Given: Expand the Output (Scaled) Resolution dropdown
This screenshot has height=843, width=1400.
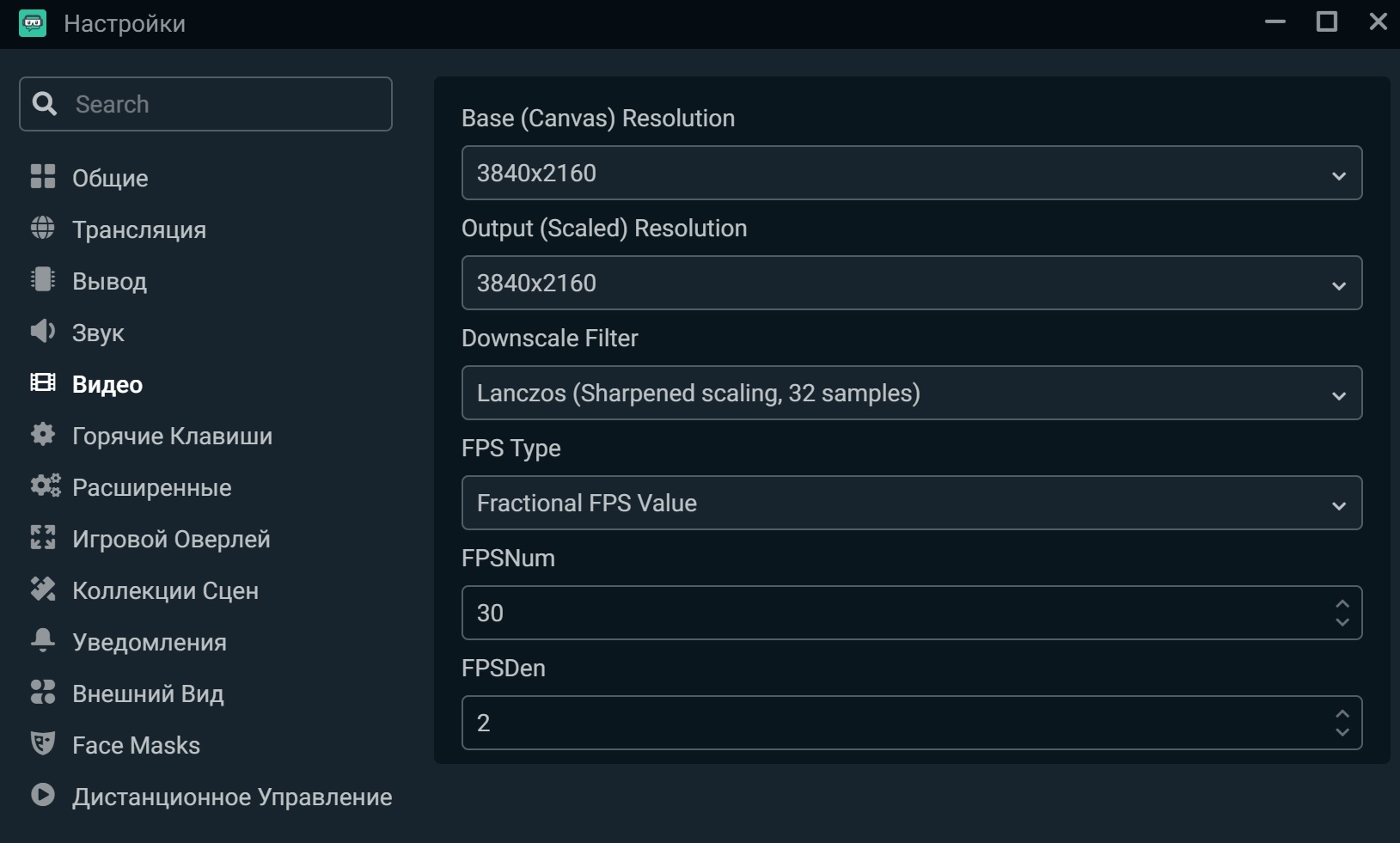Looking at the screenshot, I should [x=912, y=283].
